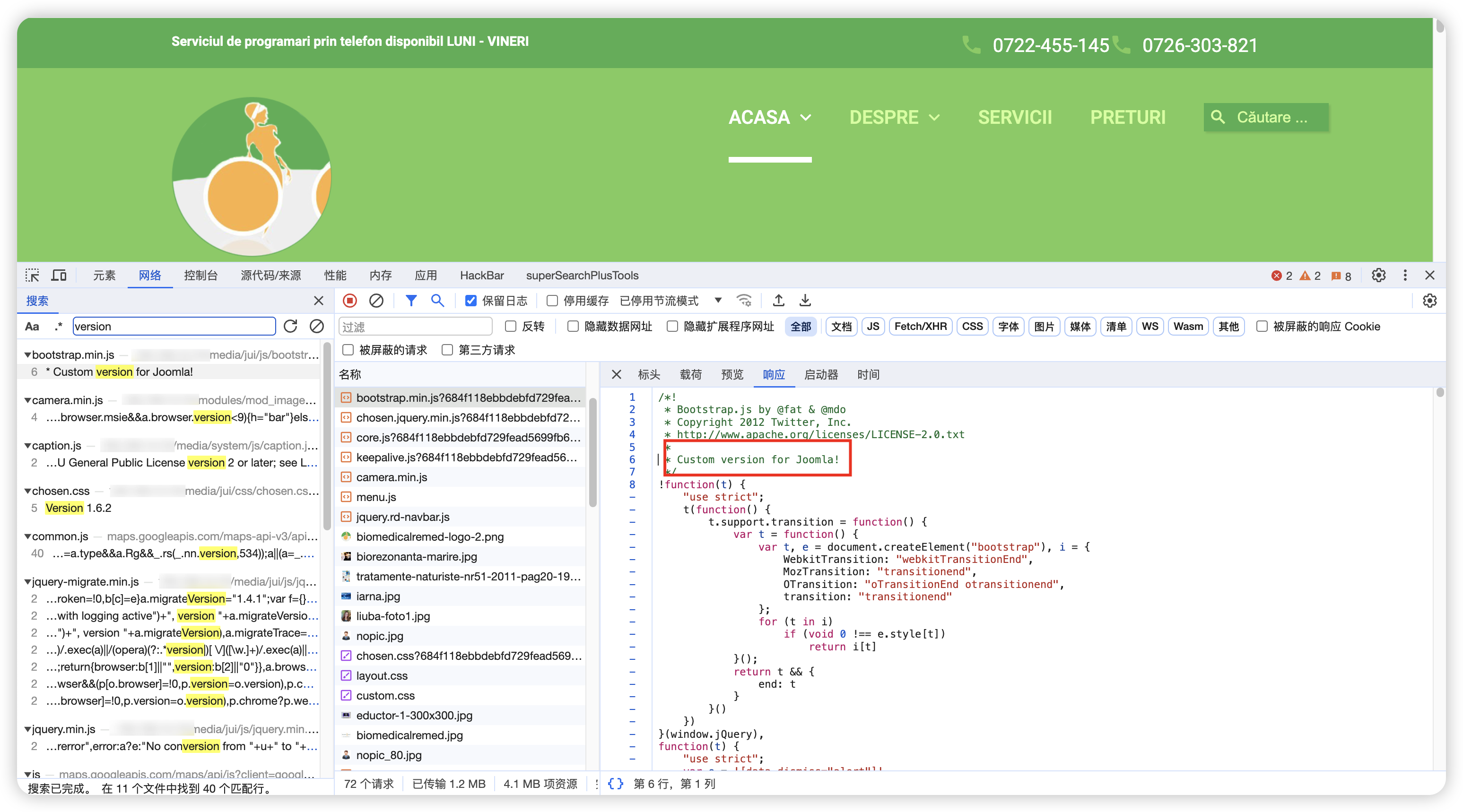Open the SERVICII navigation link
The height and width of the screenshot is (812, 1463).
(x=1015, y=118)
